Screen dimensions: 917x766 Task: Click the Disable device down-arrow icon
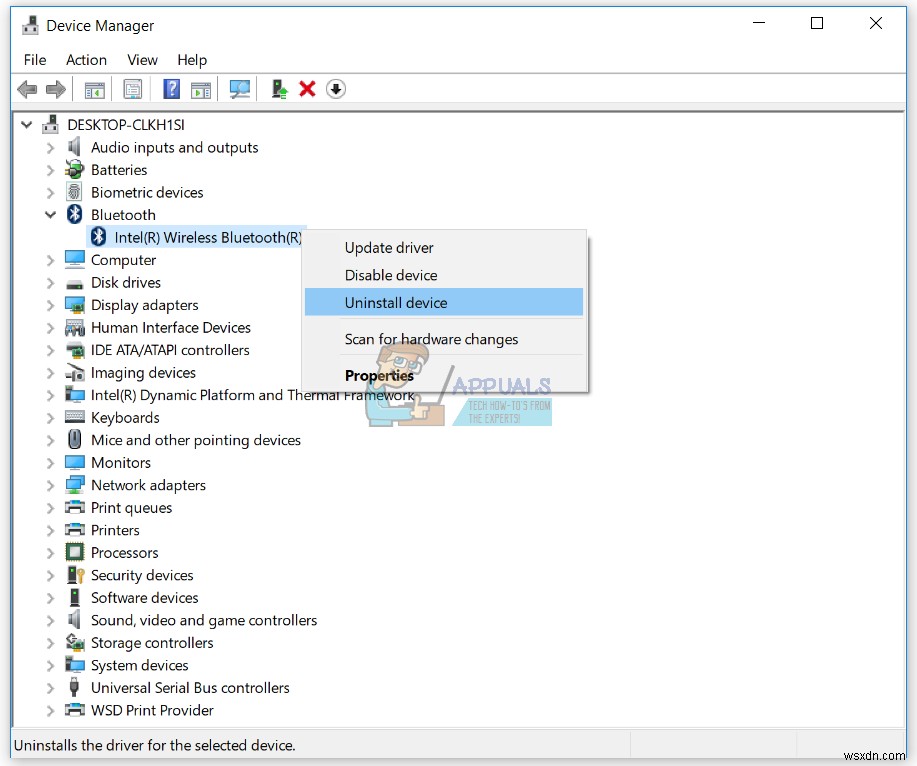pos(336,89)
